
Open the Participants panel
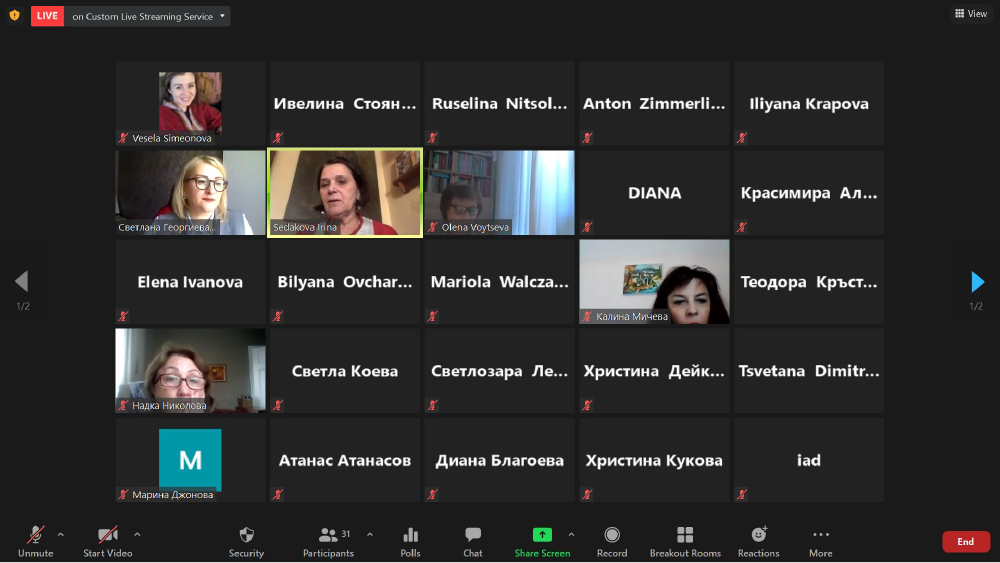point(328,536)
